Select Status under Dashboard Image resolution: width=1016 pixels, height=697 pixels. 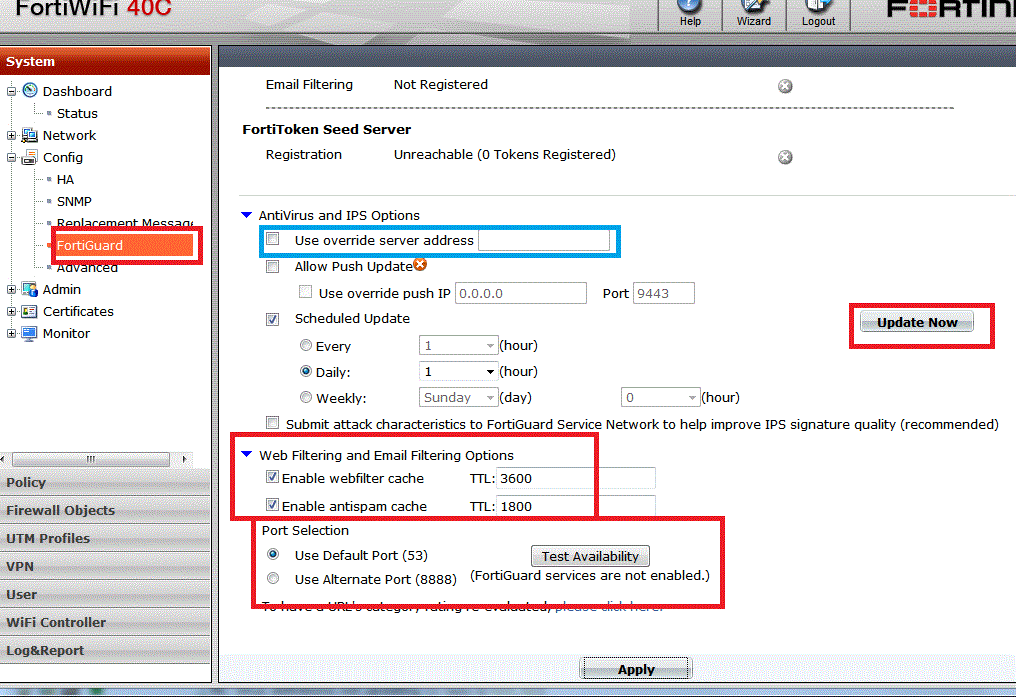pyautogui.click(x=77, y=113)
